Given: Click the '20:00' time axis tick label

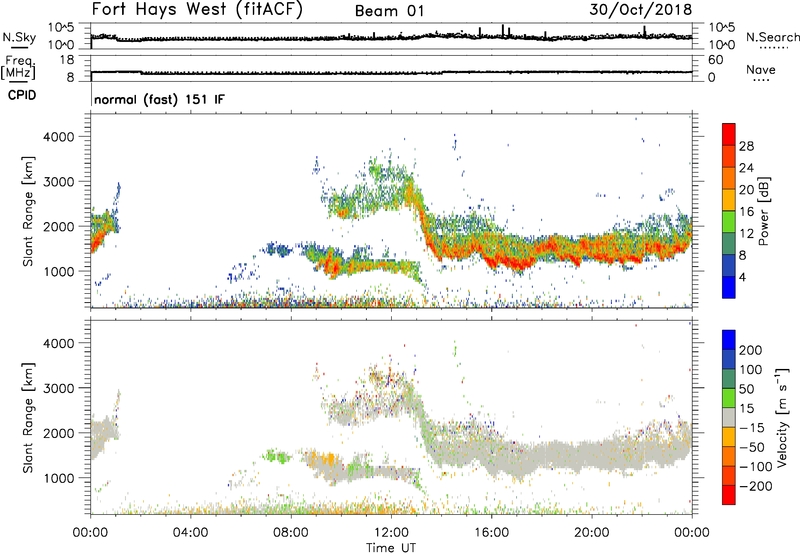Looking at the screenshot, I should (x=592, y=533).
